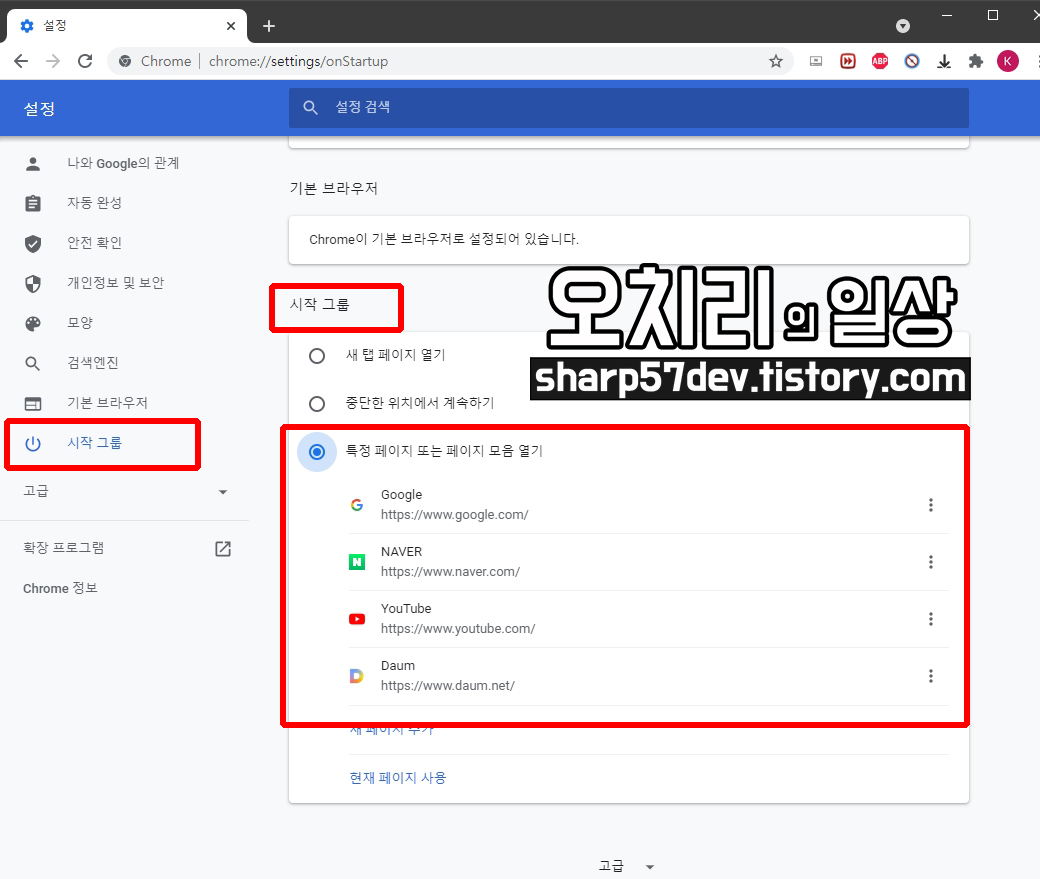Click https://www.youtube.com/ URL text

[458, 629]
